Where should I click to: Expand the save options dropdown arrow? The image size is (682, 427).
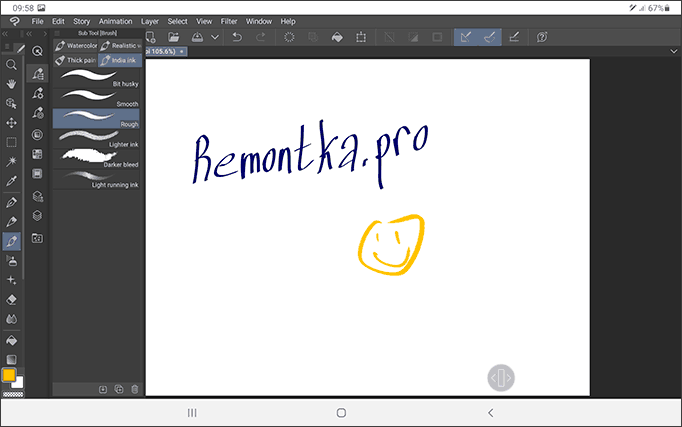(215, 37)
